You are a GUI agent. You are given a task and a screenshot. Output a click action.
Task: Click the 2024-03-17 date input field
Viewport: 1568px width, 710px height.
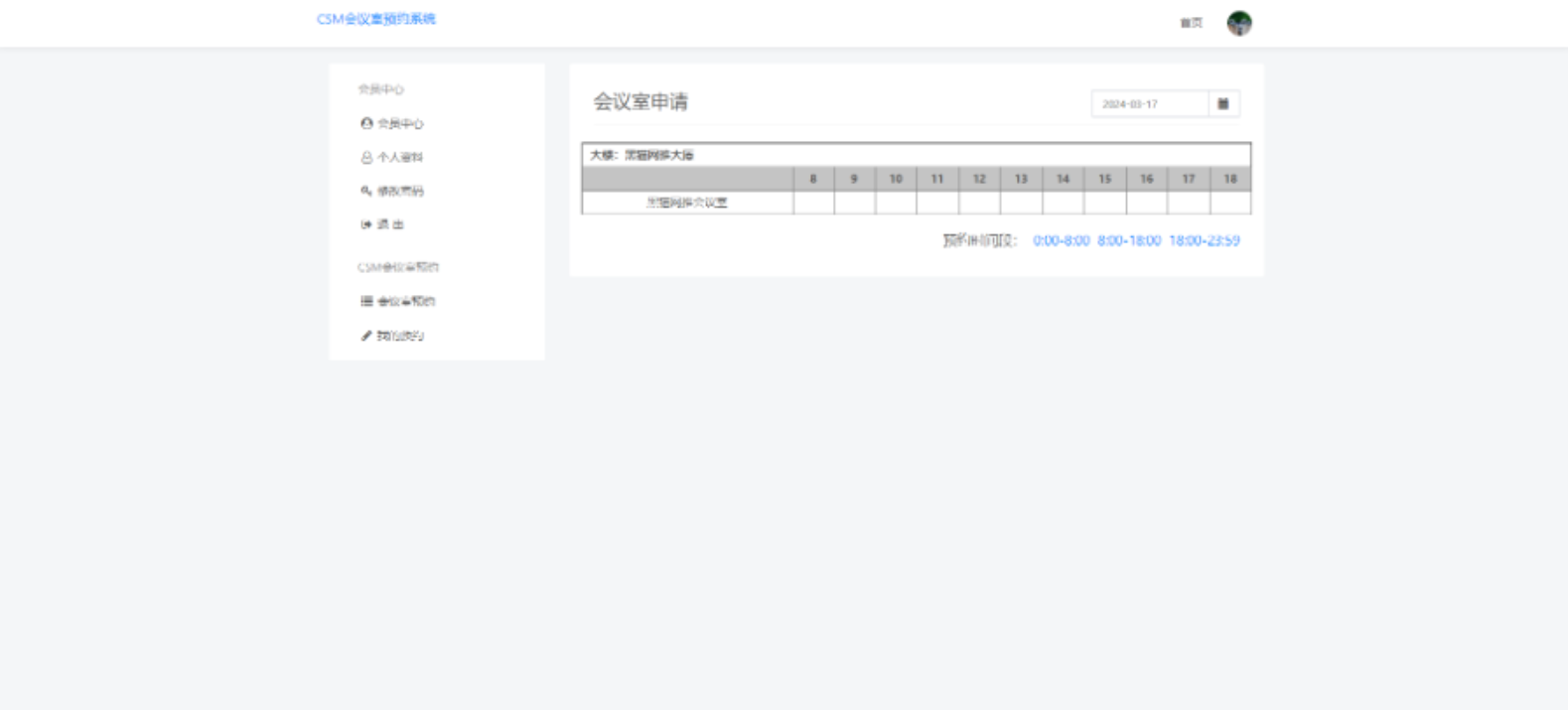click(1149, 103)
